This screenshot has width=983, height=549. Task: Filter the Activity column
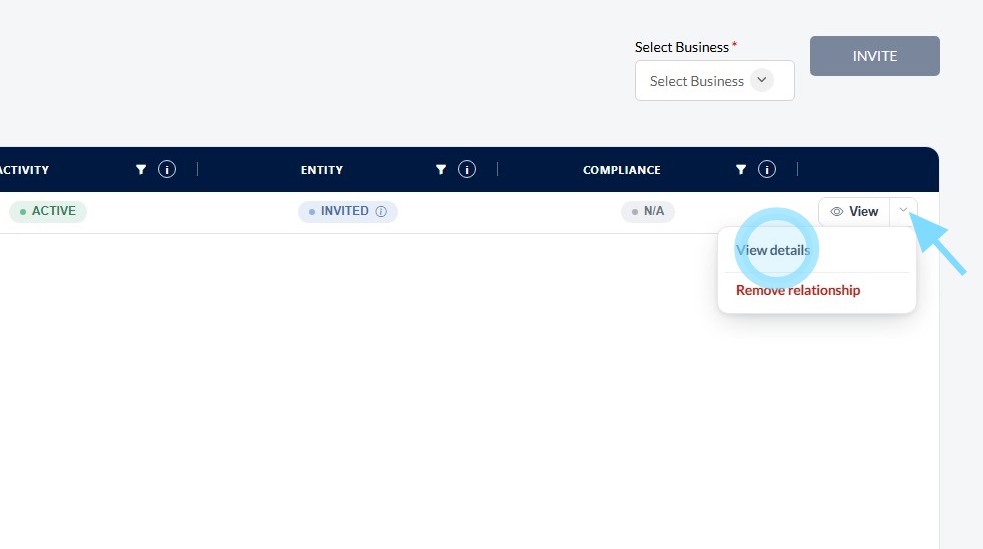click(x=141, y=169)
